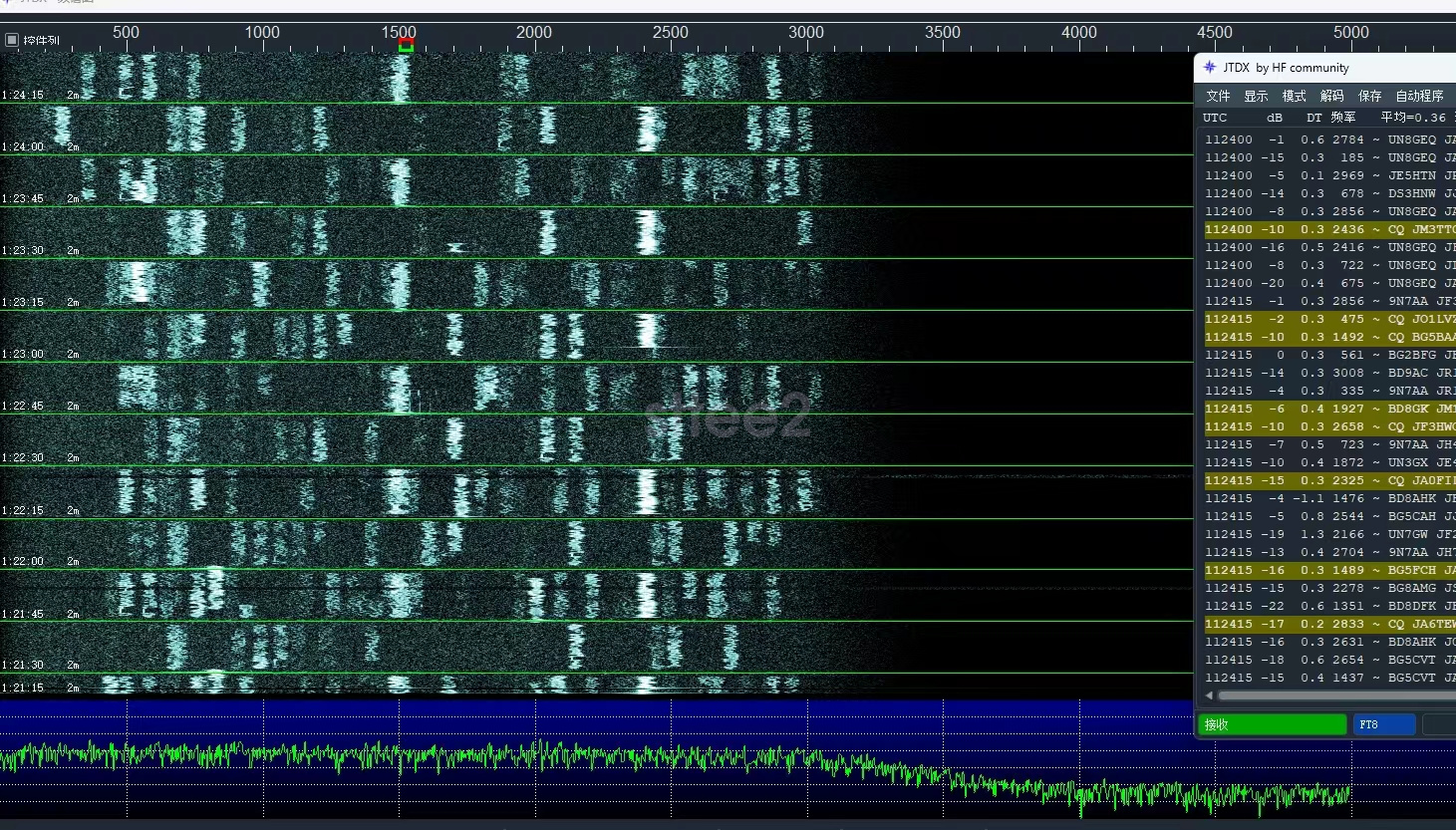Click the green 接收 status indicator

(x=1273, y=724)
